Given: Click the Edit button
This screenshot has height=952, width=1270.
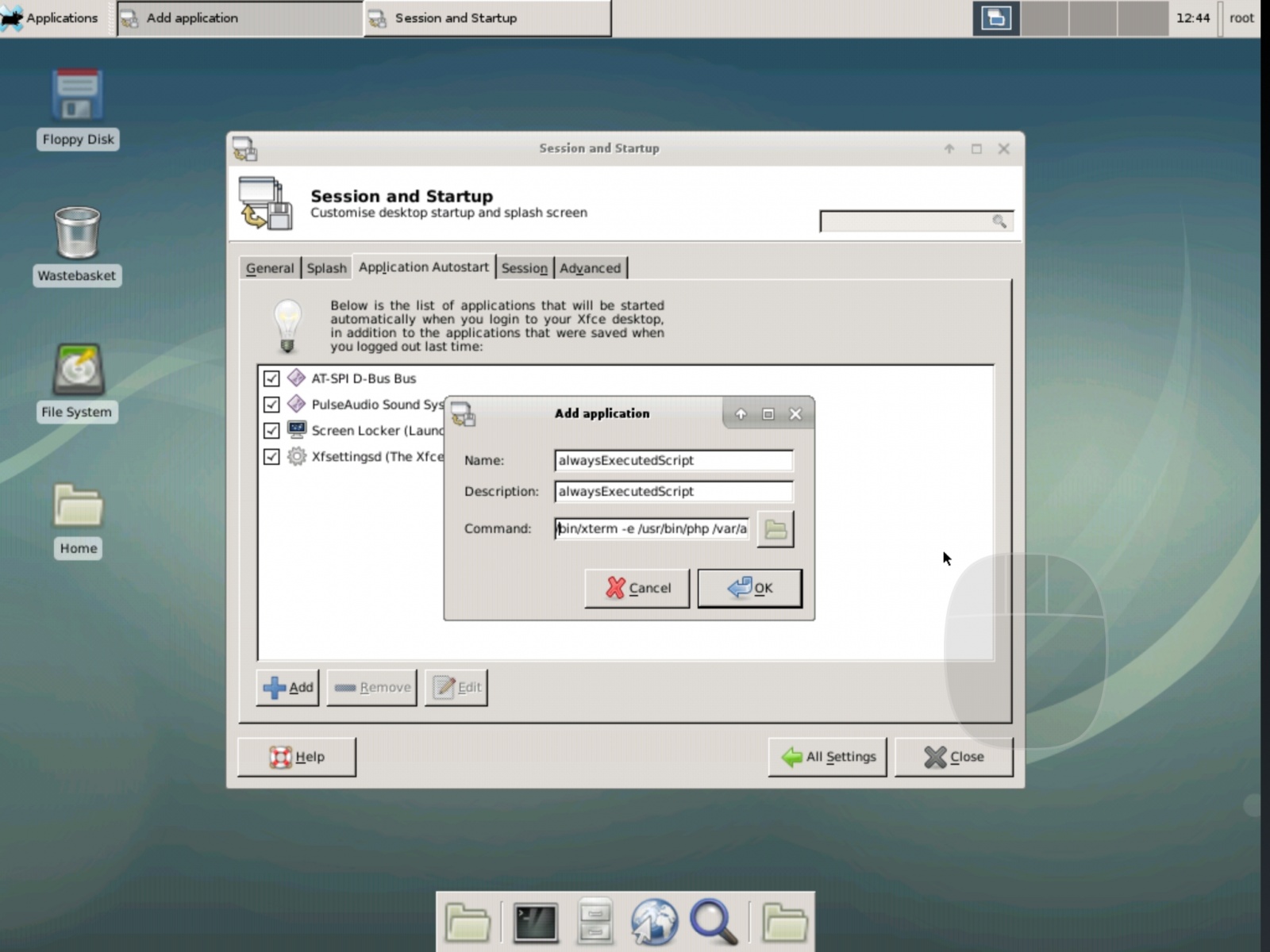Looking at the screenshot, I should [456, 687].
